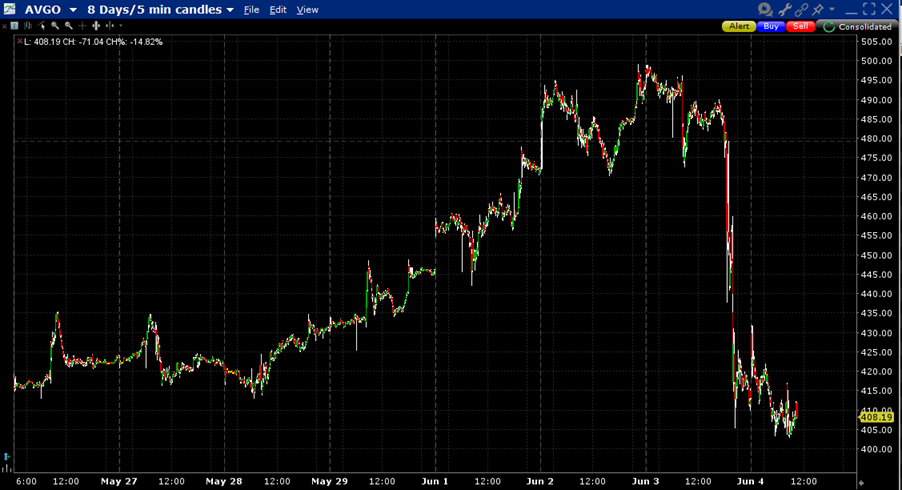Click the yellow 408.19 current price tag

[x=876, y=417]
